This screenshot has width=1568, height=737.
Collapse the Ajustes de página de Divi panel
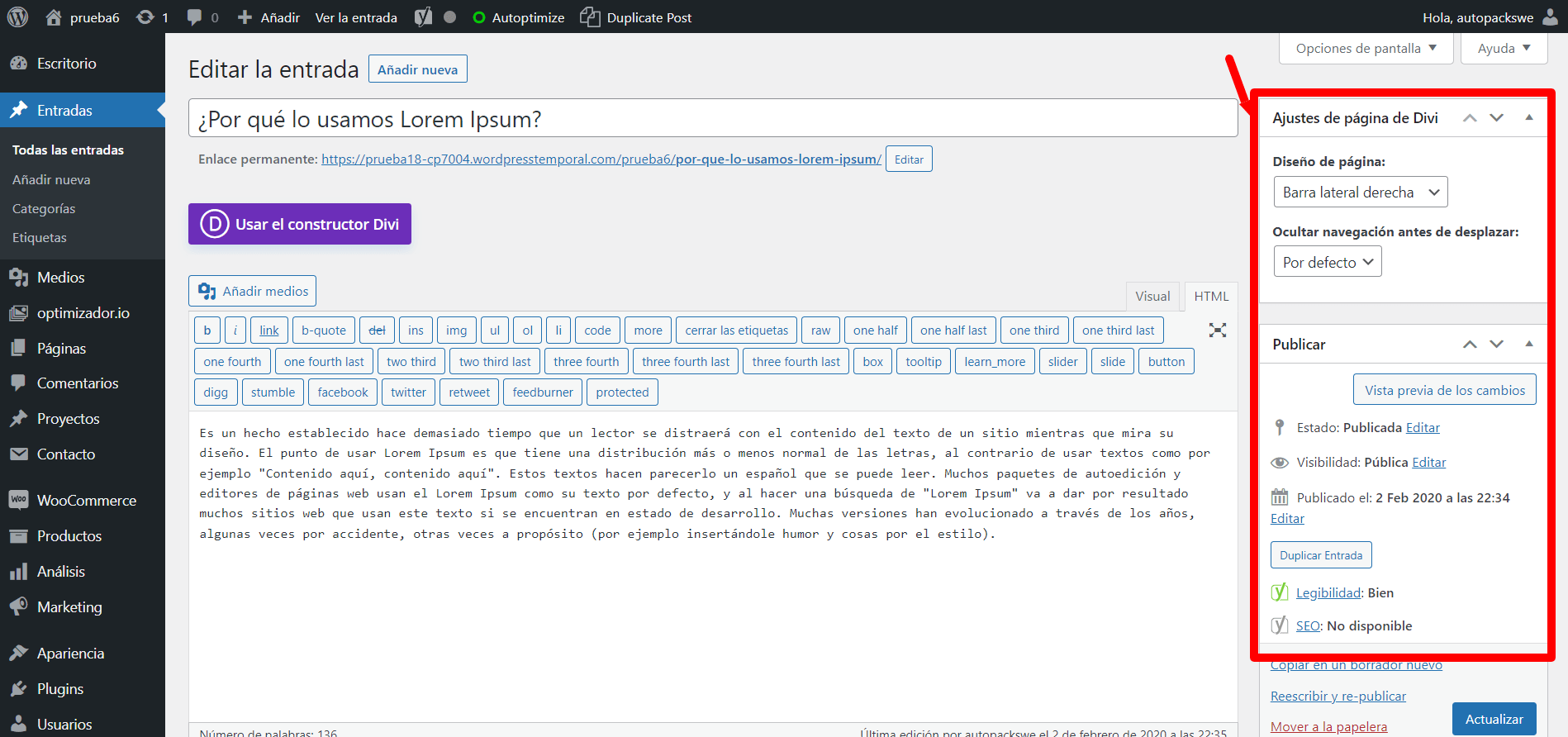click(1529, 118)
